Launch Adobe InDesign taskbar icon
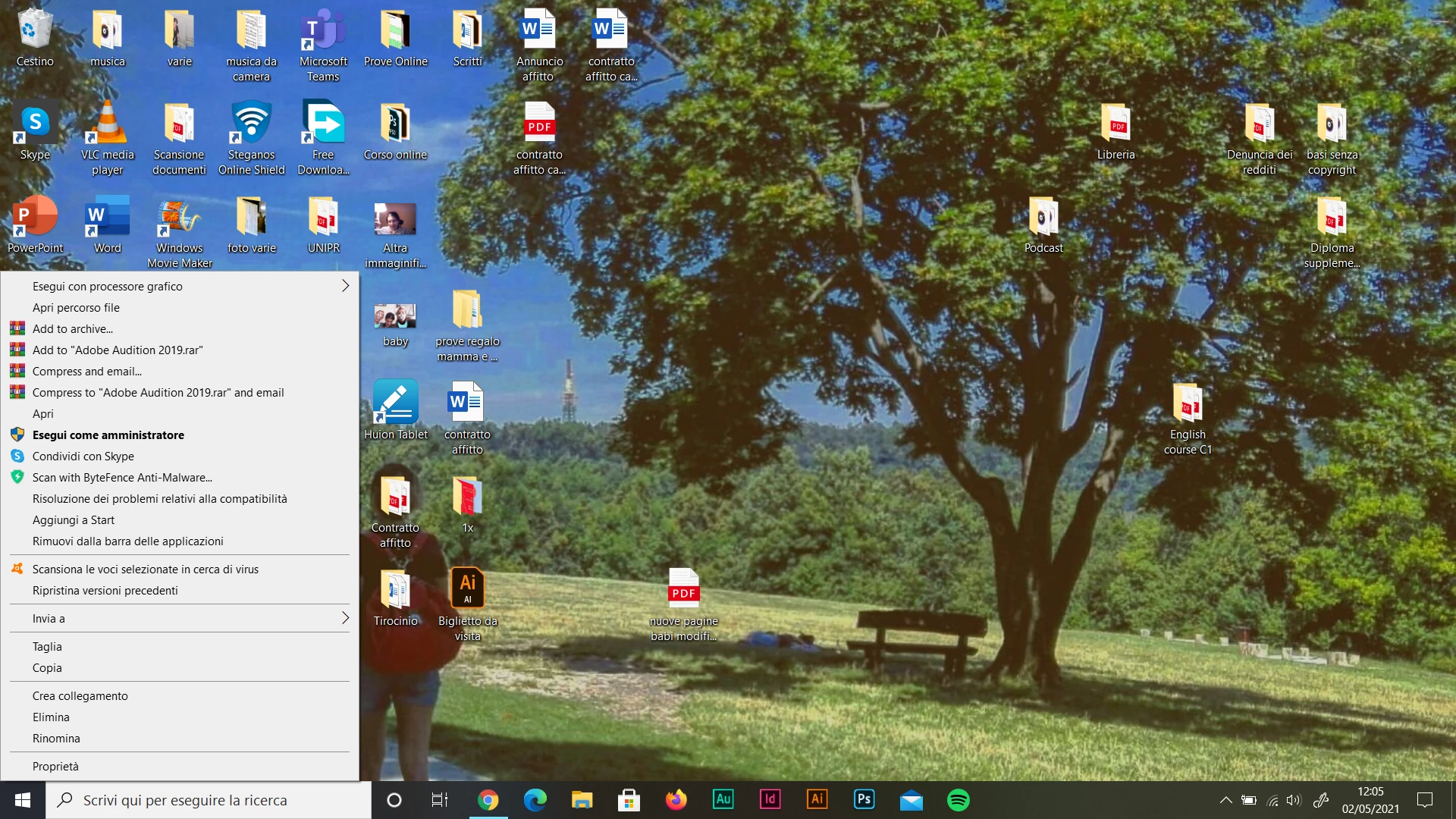The image size is (1456, 819). 770,799
